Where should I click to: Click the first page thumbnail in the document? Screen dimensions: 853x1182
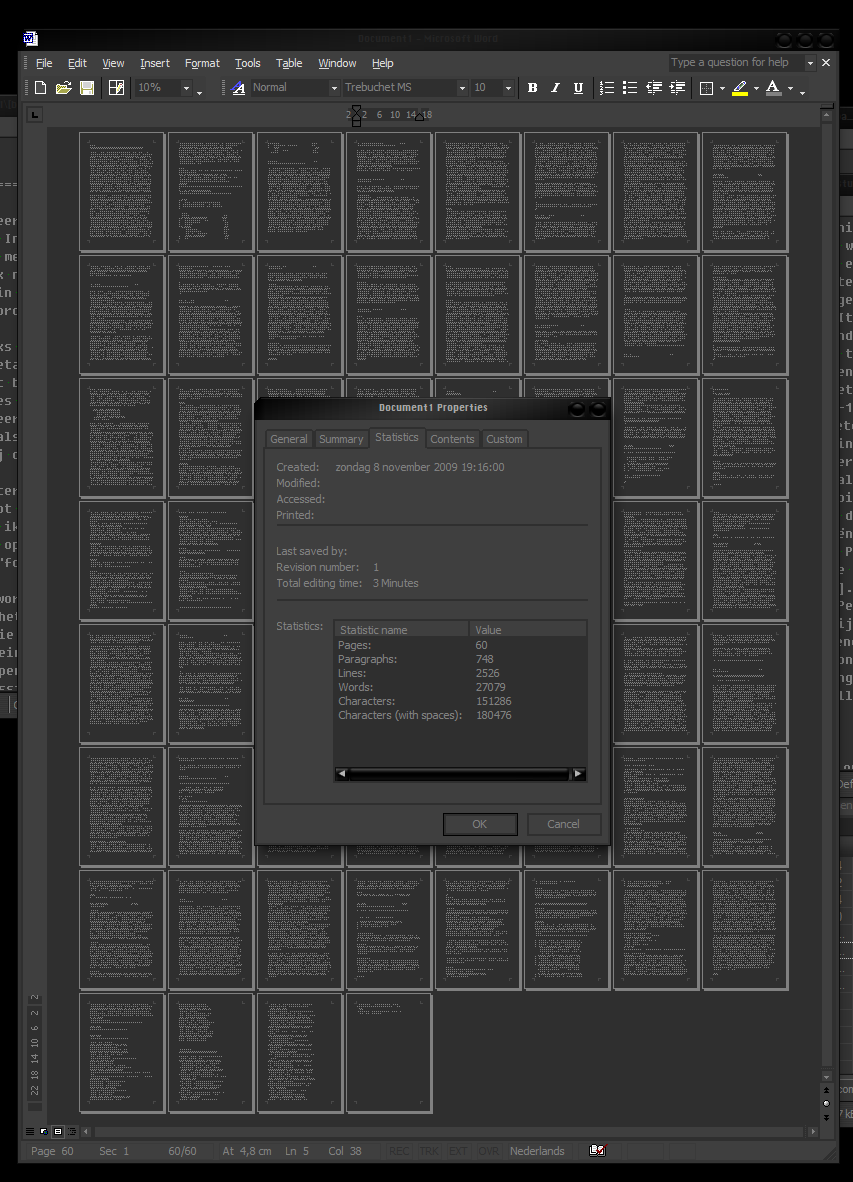click(x=122, y=191)
